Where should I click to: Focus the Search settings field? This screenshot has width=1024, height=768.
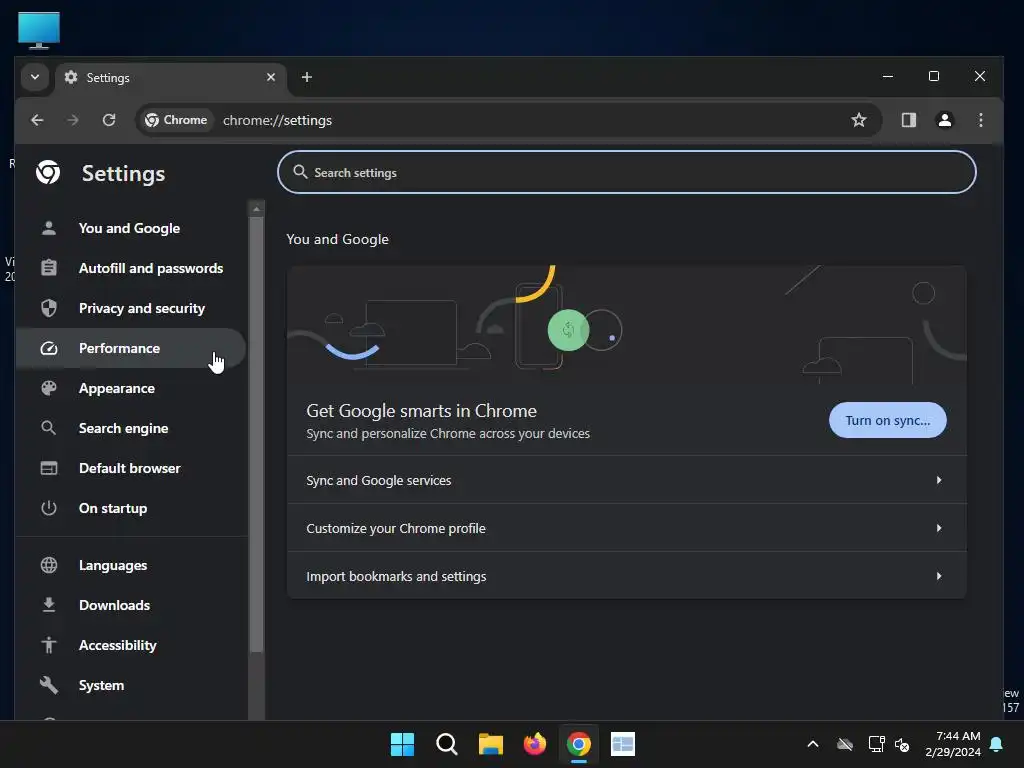(x=626, y=172)
